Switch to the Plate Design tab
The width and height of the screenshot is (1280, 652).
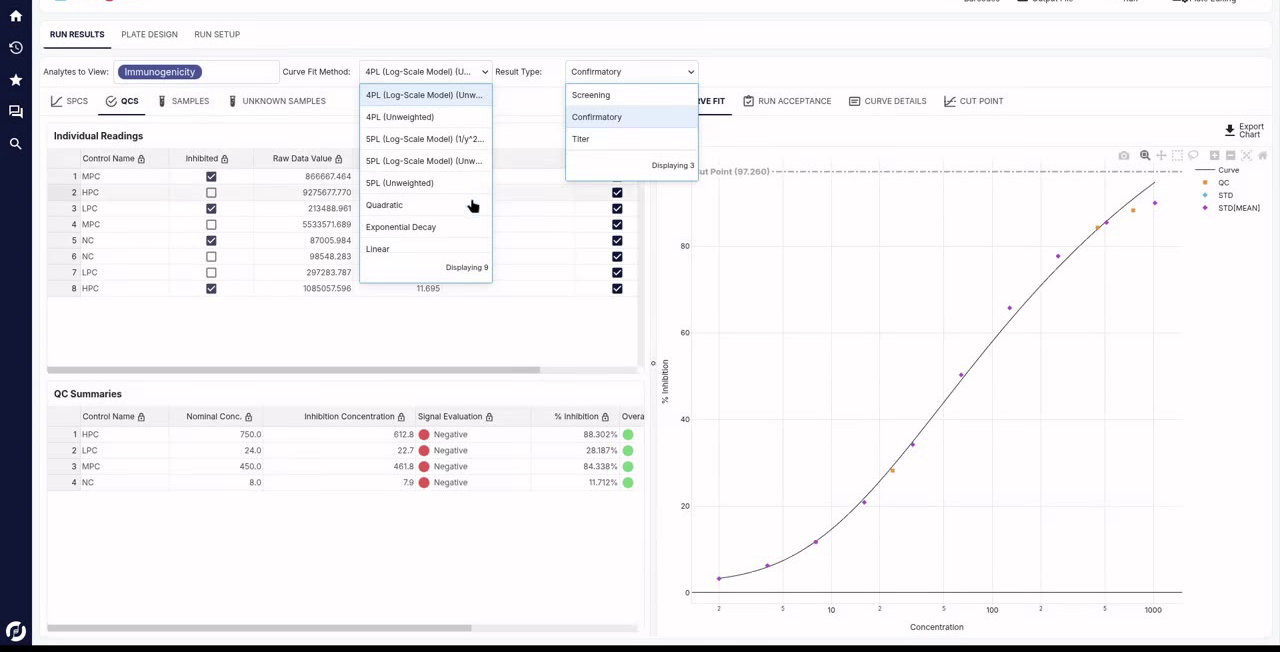[x=149, y=35]
